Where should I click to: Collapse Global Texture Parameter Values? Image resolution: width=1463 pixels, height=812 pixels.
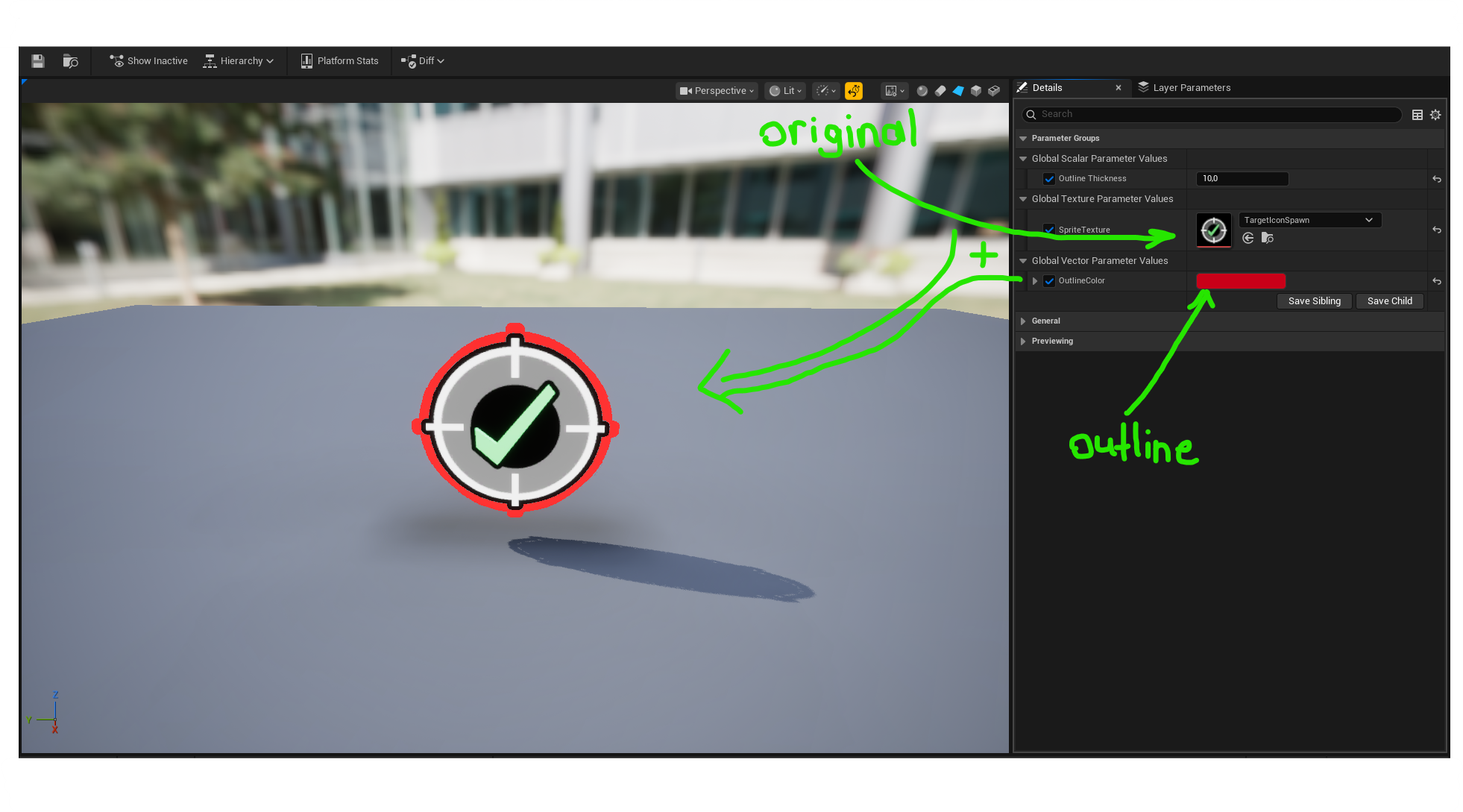[1024, 199]
